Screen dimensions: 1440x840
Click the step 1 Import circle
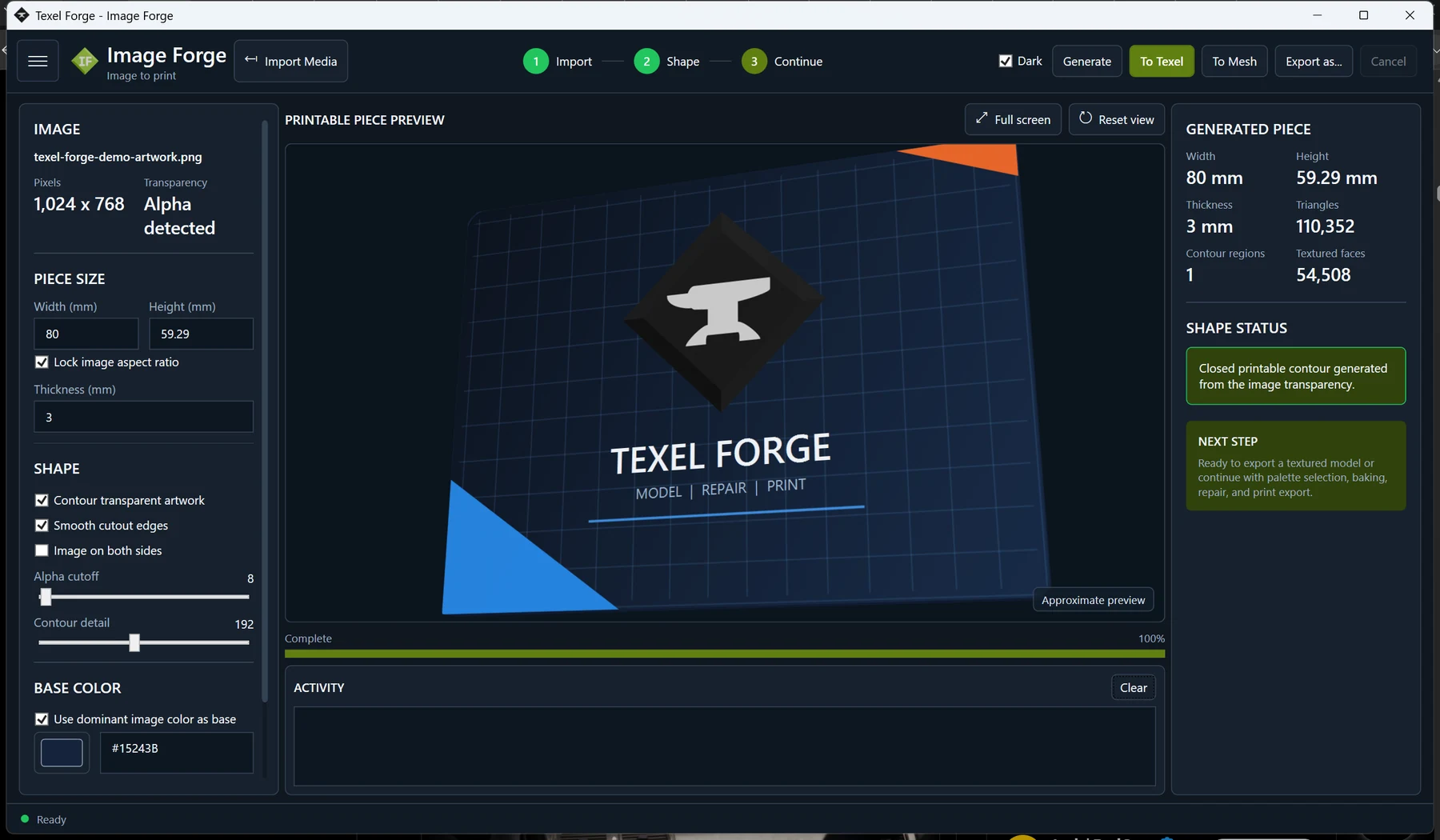click(x=536, y=61)
